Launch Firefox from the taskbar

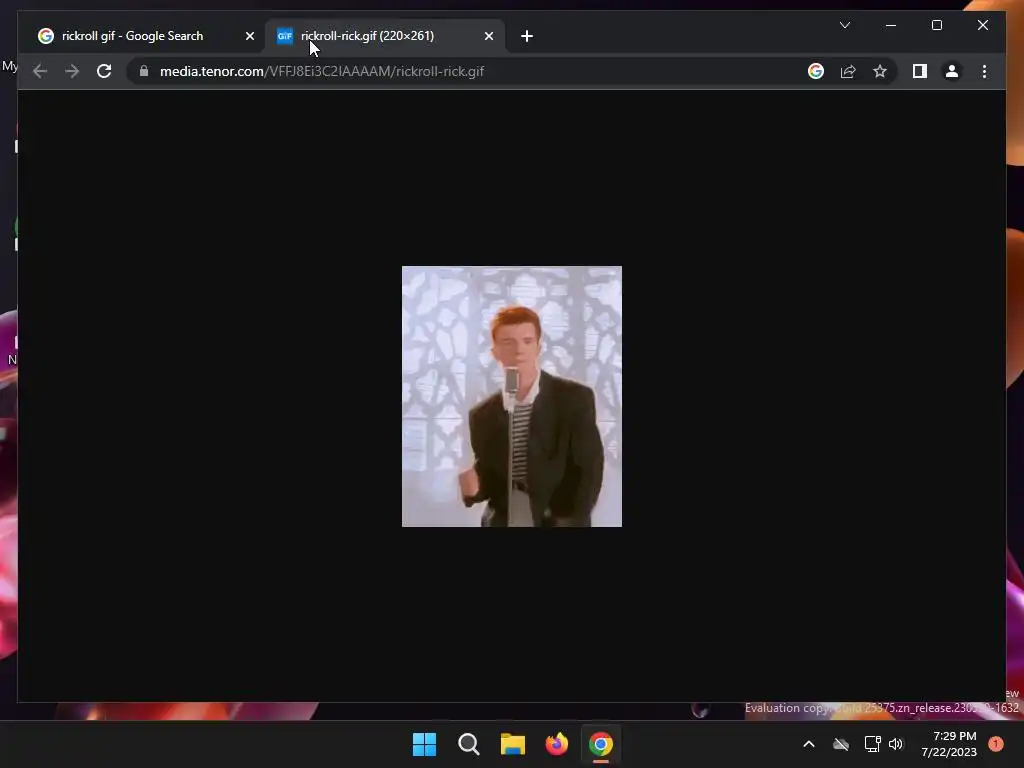556,744
